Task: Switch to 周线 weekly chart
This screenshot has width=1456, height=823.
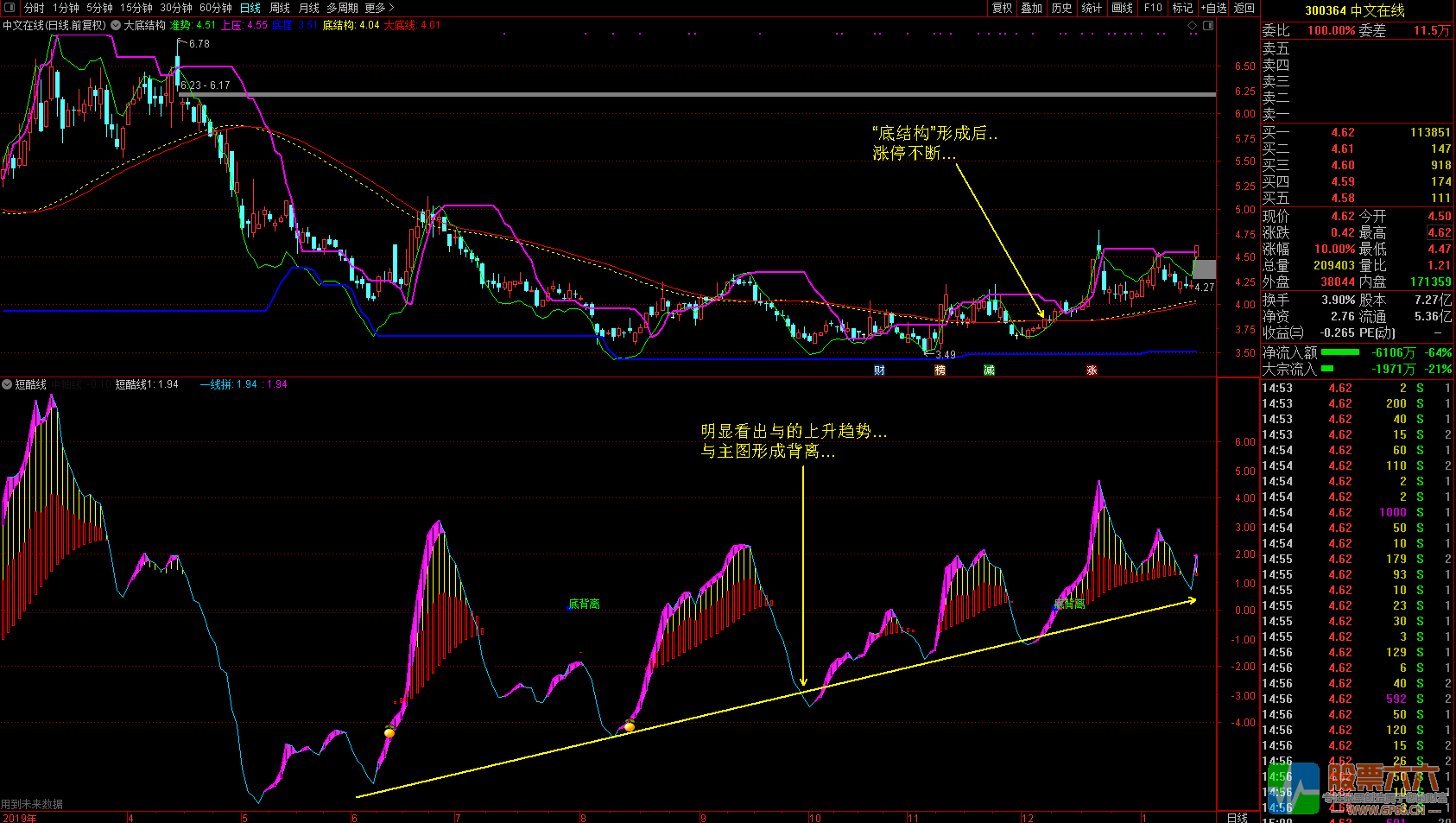Action: (x=280, y=8)
